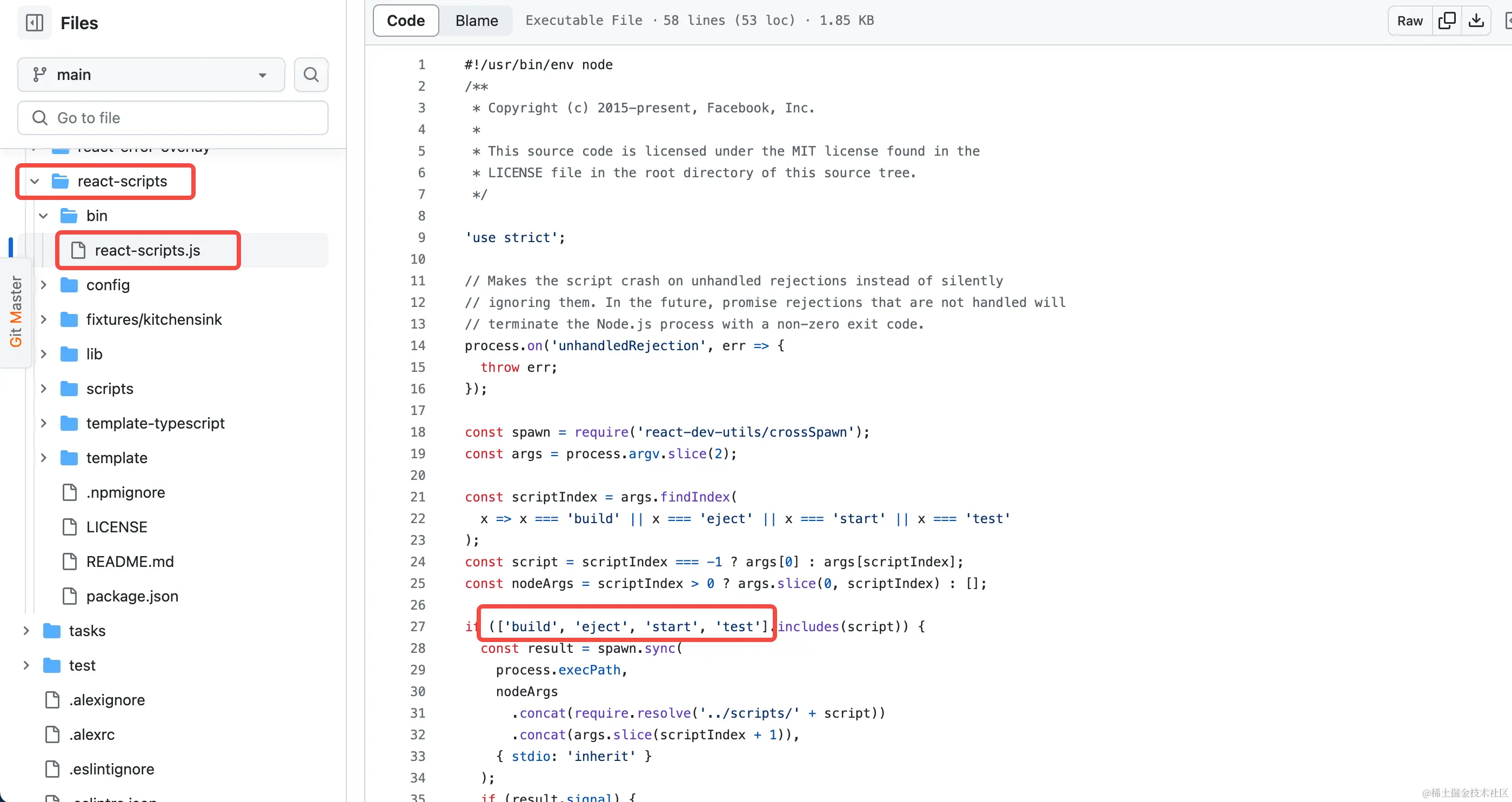Viewport: 1512px width, 802px height.
Task: Click the LICENSE file icon
Action: [70, 526]
